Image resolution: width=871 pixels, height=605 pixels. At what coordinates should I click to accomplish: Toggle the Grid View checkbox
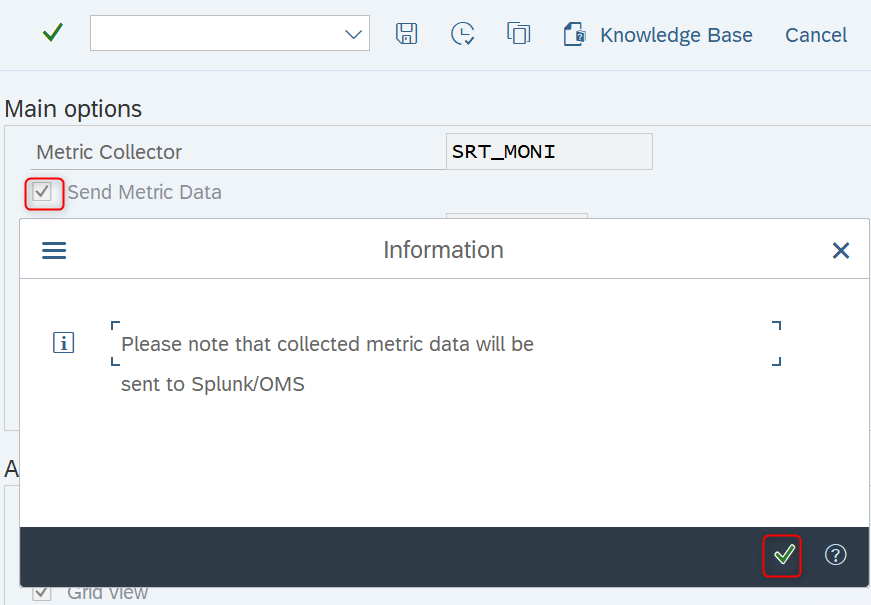[x=42, y=593]
